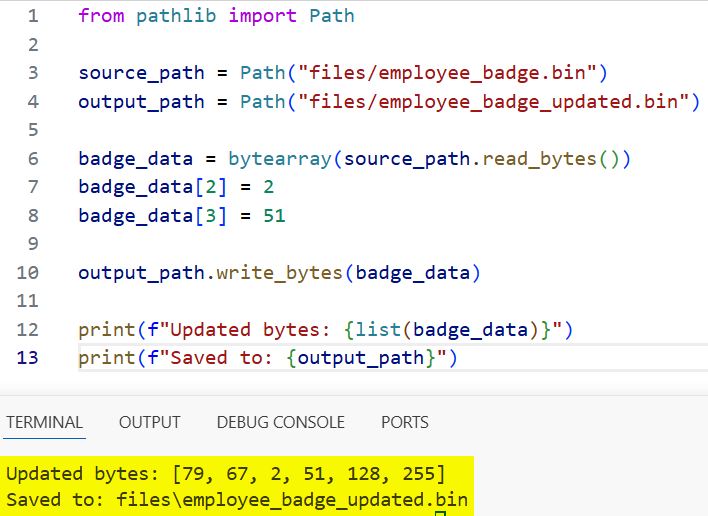Click line number 8 in gutter
The width and height of the screenshot is (708, 516).
coord(33,215)
